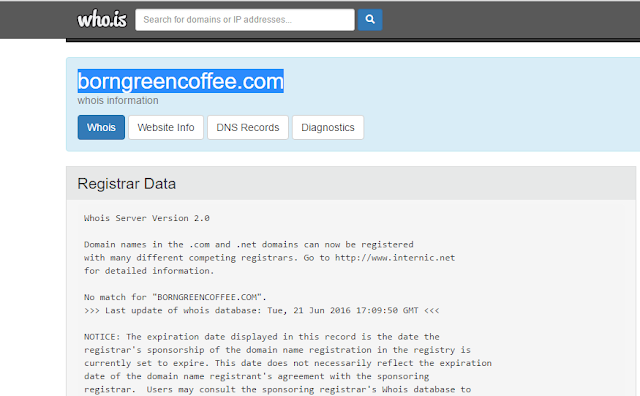Screen dimensions: 640x396
Task: Select the Whois tab
Action: tap(101, 127)
